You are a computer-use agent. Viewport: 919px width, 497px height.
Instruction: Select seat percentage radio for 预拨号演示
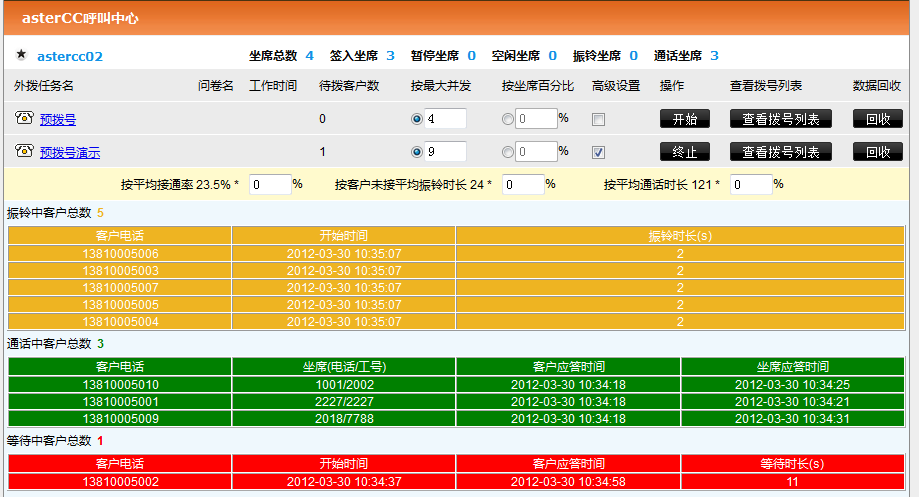click(508, 152)
